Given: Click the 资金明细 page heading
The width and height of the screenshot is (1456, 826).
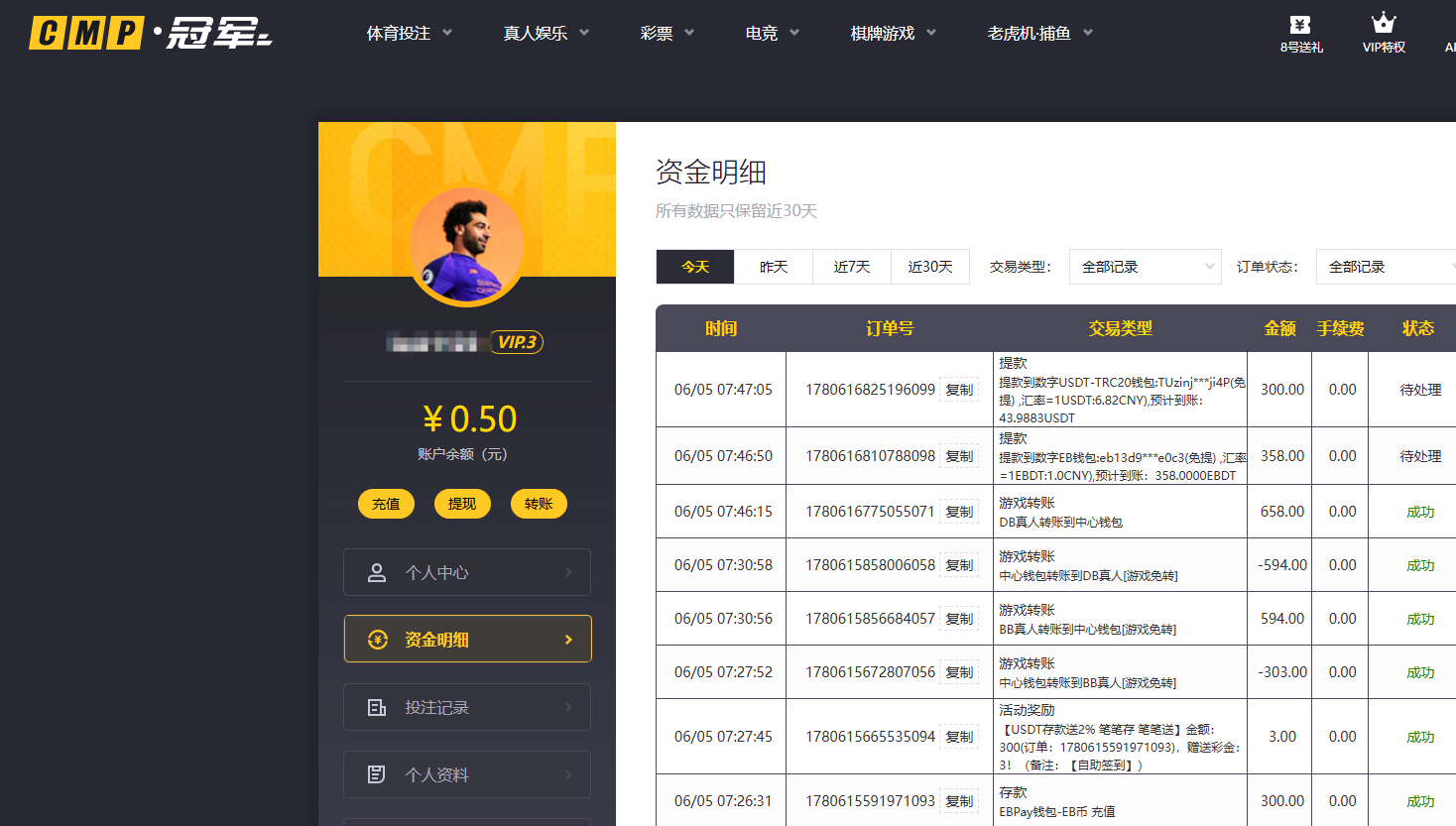Looking at the screenshot, I should [x=711, y=173].
